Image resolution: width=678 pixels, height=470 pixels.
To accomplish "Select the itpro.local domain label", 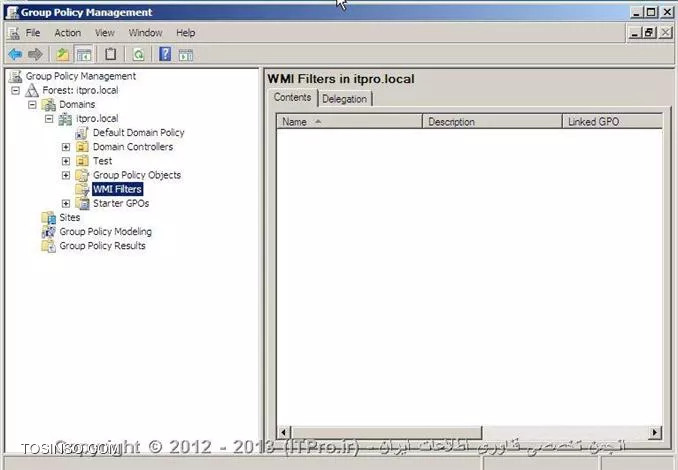I will click(x=97, y=118).
